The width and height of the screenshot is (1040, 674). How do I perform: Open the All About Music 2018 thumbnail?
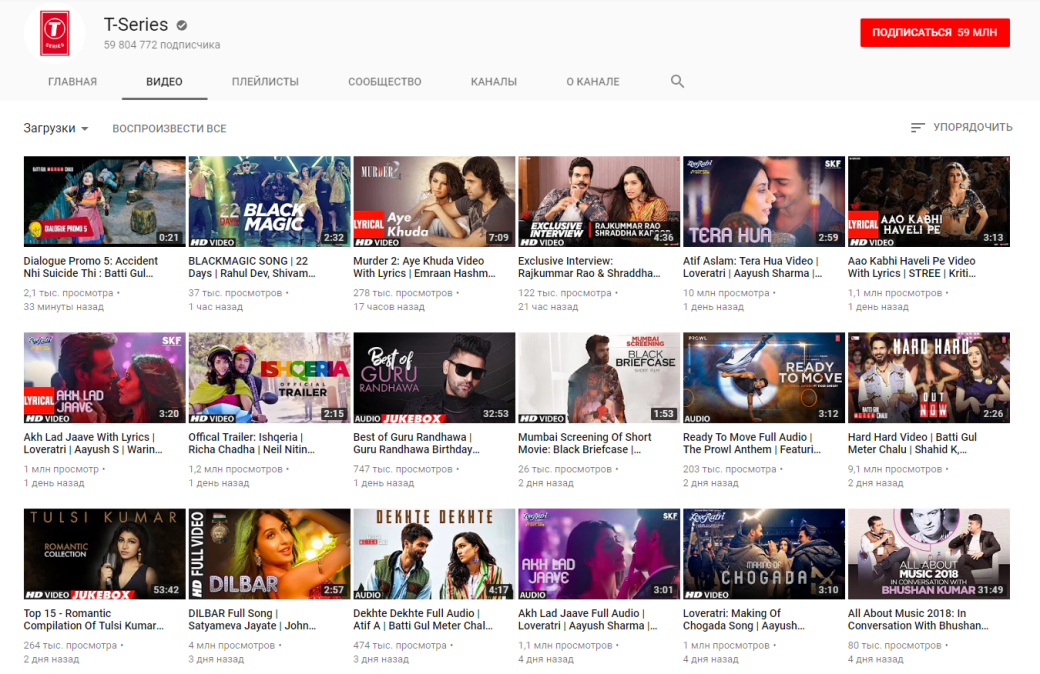pyautogui.click(x=929, y=554)
